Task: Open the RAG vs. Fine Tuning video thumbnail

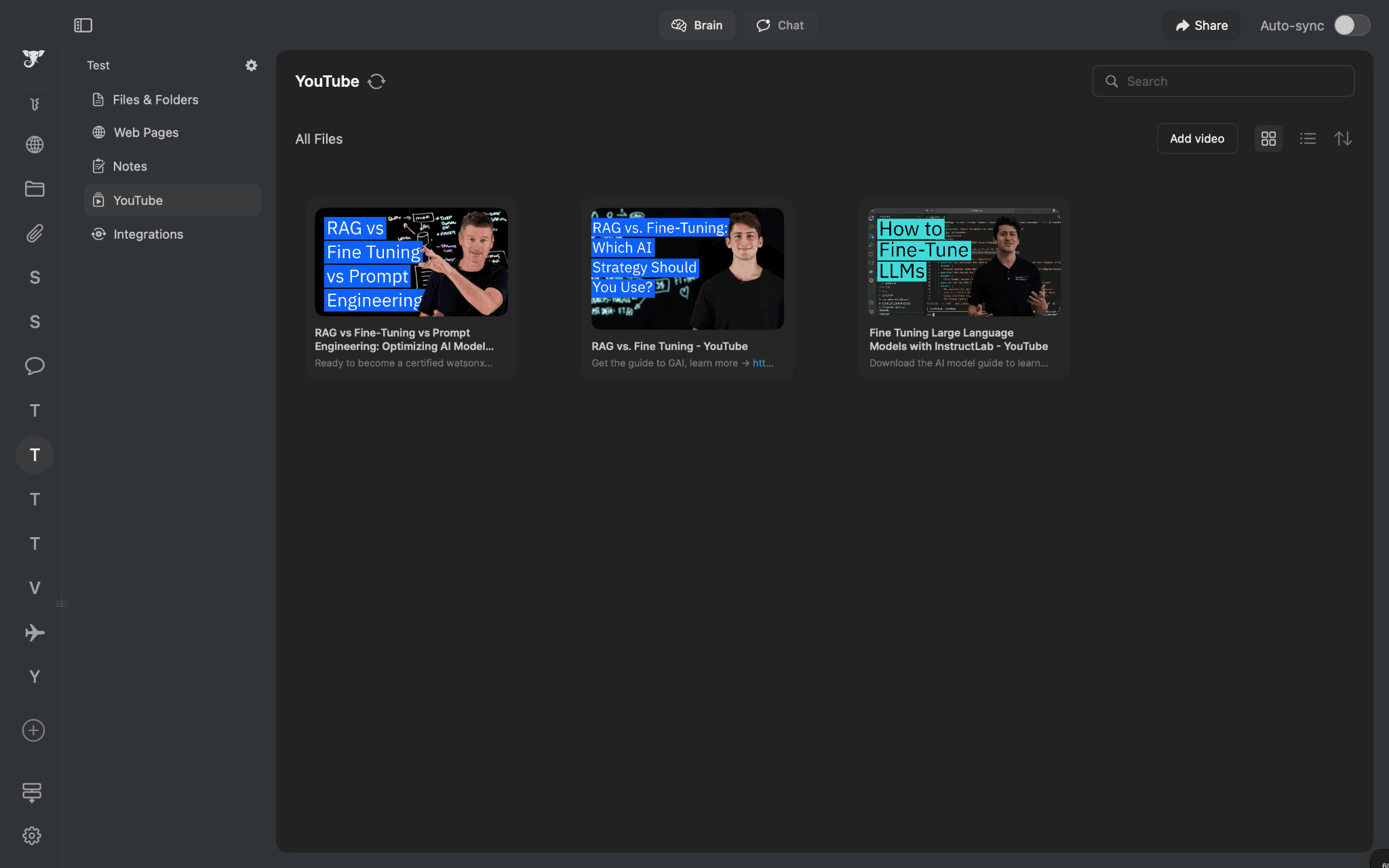Action: click(x=686, y=268)
